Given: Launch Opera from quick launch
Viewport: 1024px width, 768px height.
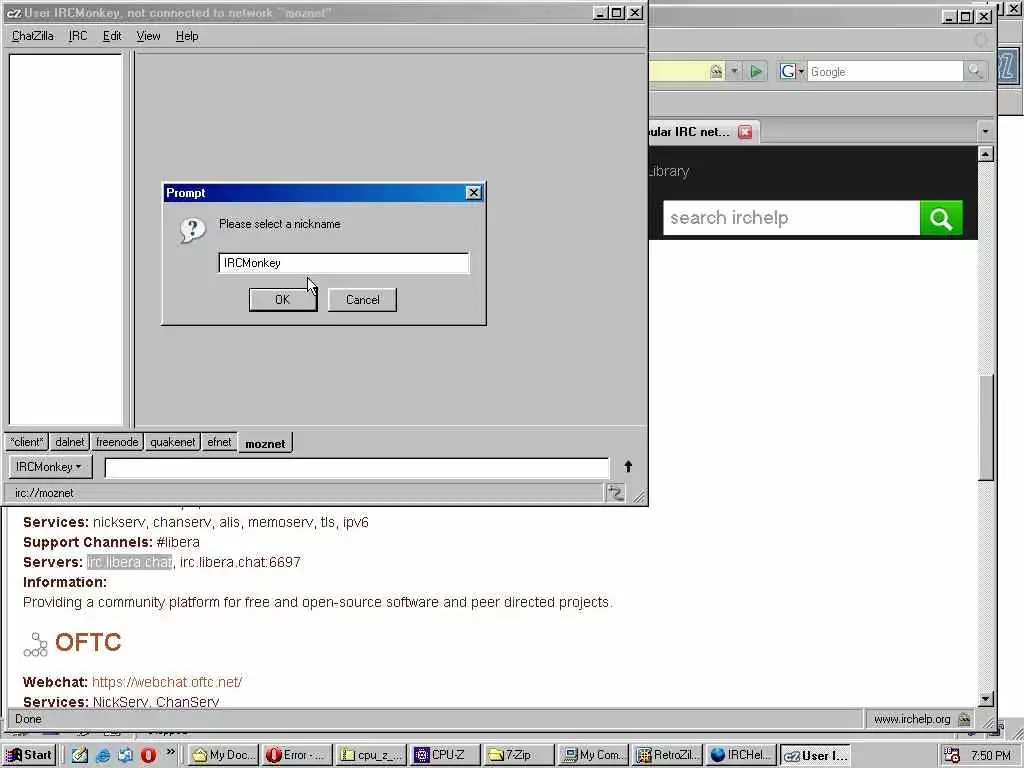Looking at the screenshot, I should (148, 755).
